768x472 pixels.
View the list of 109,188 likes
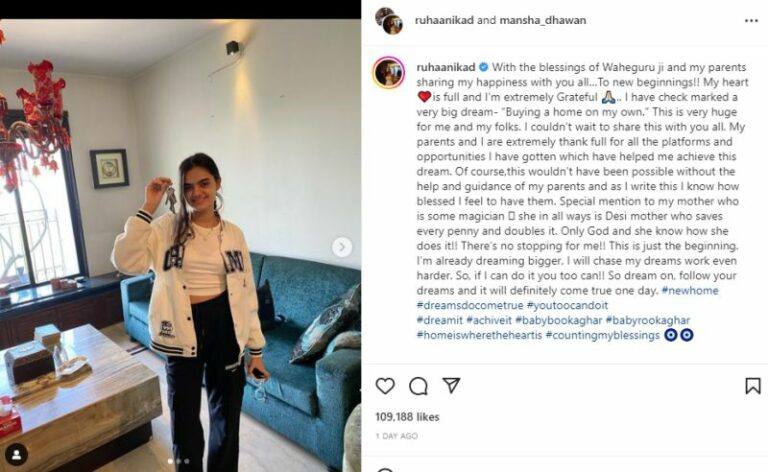pos(407,417)
